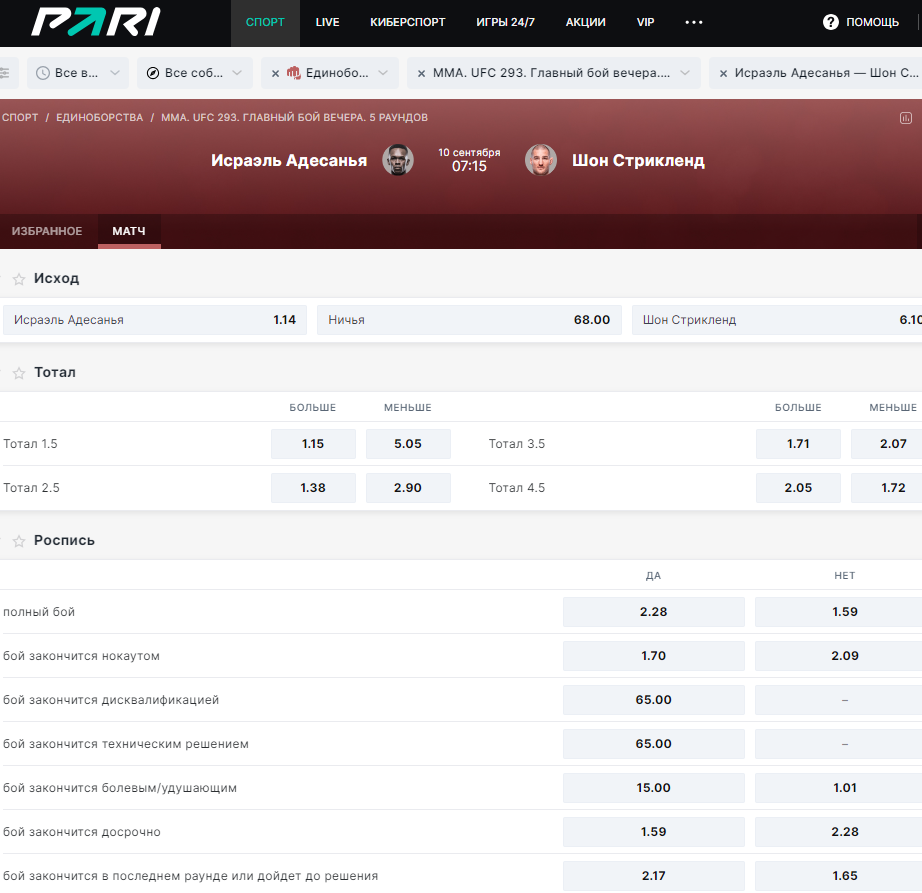Go to КИБЕРСПОРТ section
This screenshot has height=893, width=922.
tap(407, 22)
